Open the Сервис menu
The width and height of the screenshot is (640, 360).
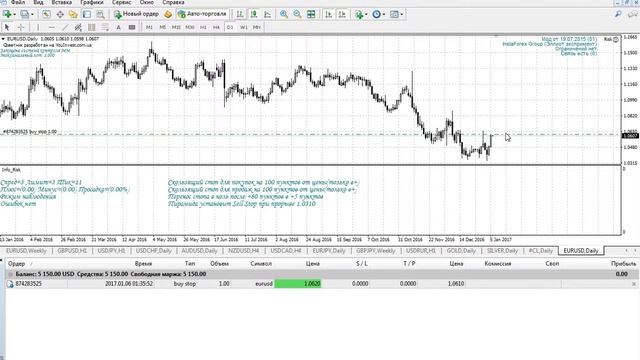[121, 2]
